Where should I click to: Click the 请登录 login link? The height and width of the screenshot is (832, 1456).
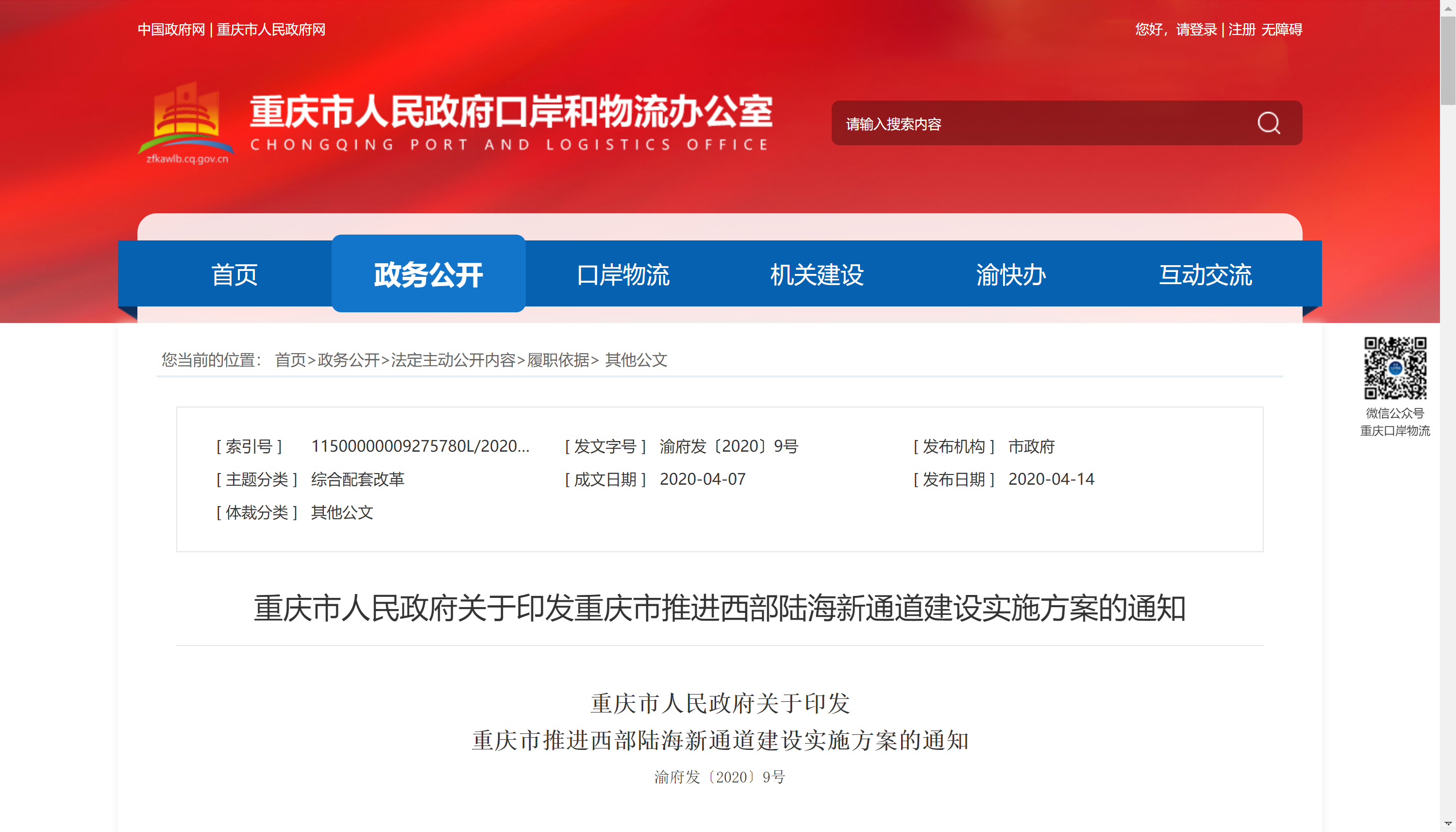tap(1196, 30)
